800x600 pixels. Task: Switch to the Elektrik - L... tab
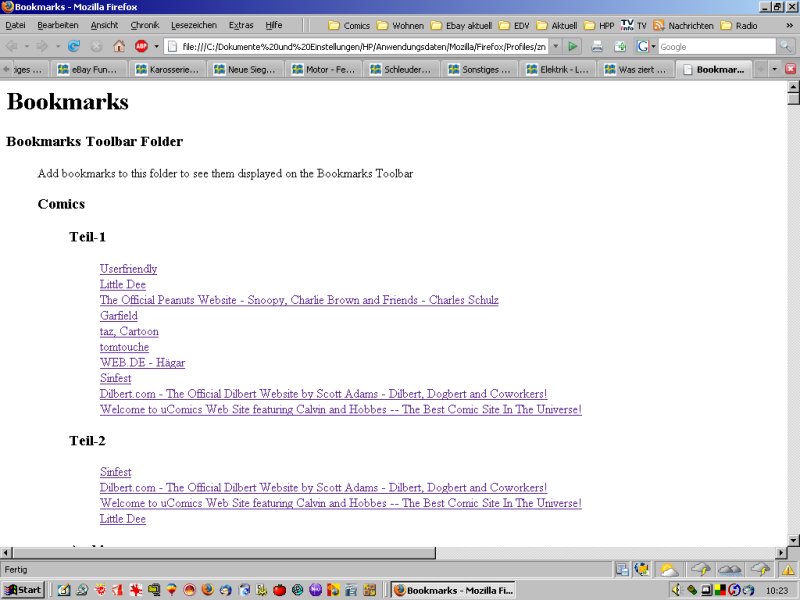click(x=557, y=69)
